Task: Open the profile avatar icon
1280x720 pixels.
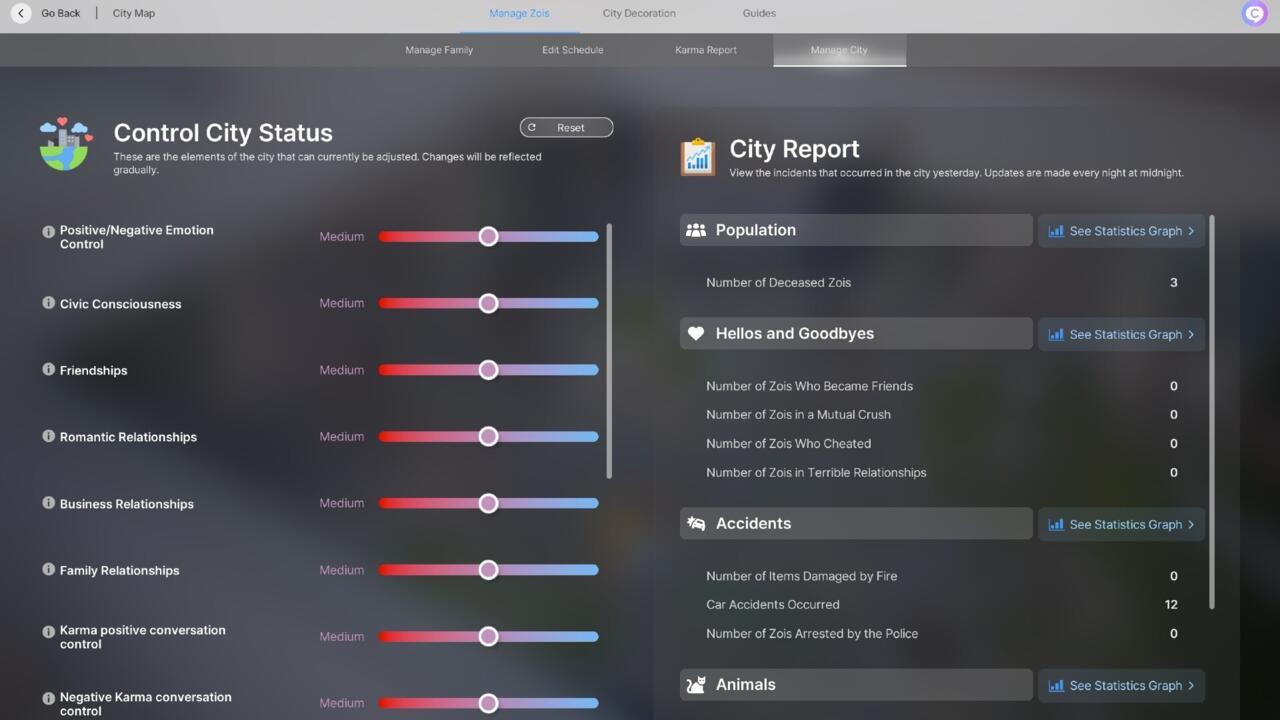Action: pyautogui.click(x=1253, y=13)
